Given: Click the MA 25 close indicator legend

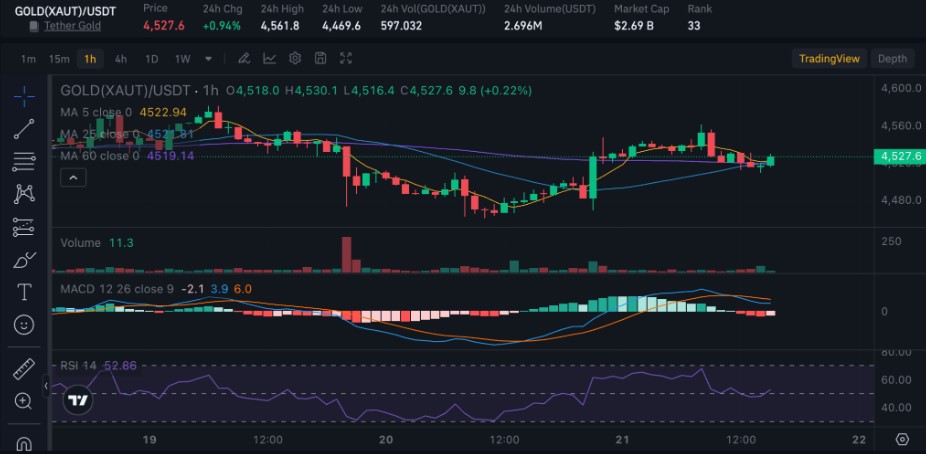Looking at the screenshot, I should (127, 134).
